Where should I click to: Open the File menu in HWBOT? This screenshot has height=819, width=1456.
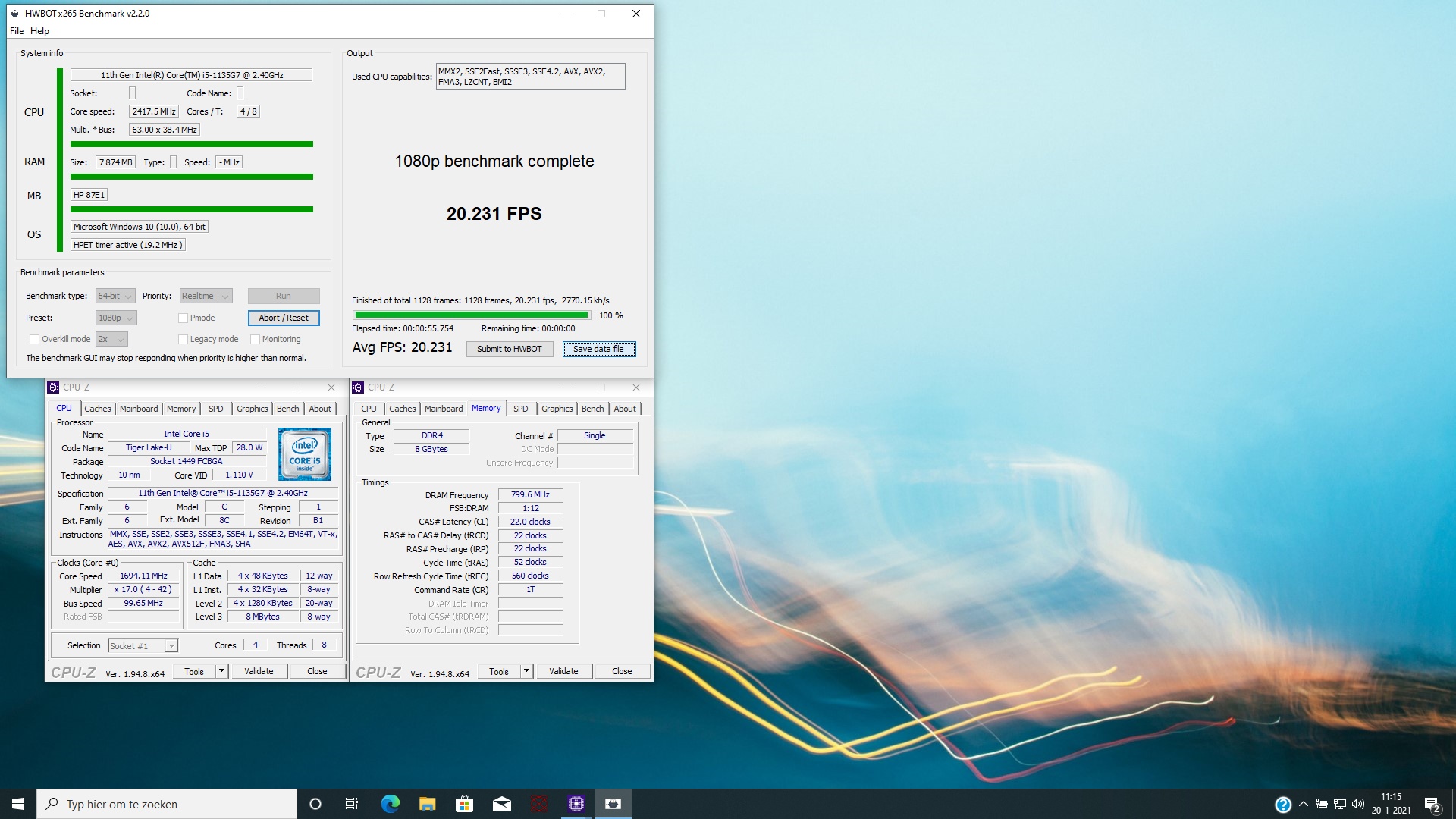point(17,31)
